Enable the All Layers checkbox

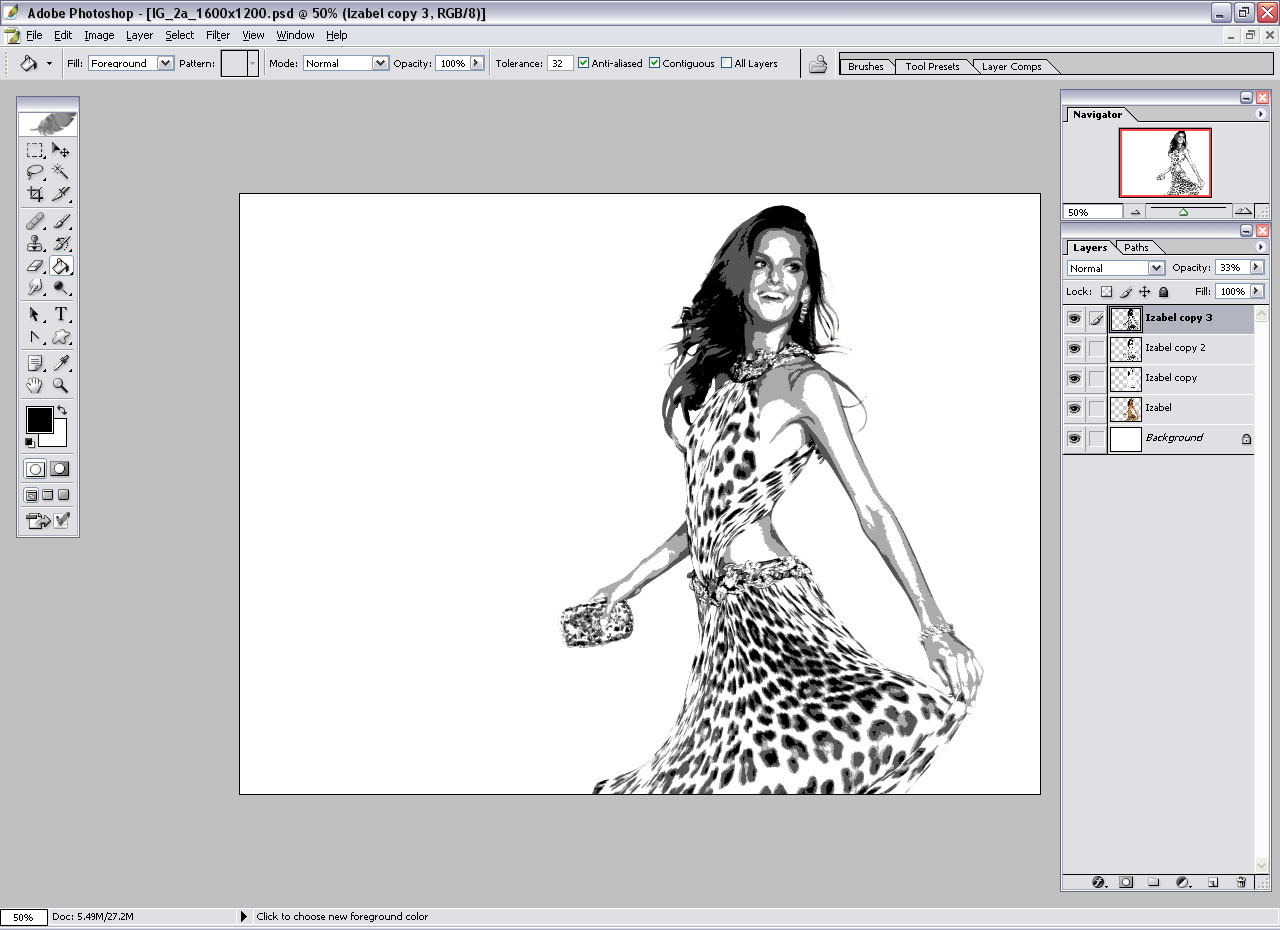pyautogui.click(x=727, y=63)
